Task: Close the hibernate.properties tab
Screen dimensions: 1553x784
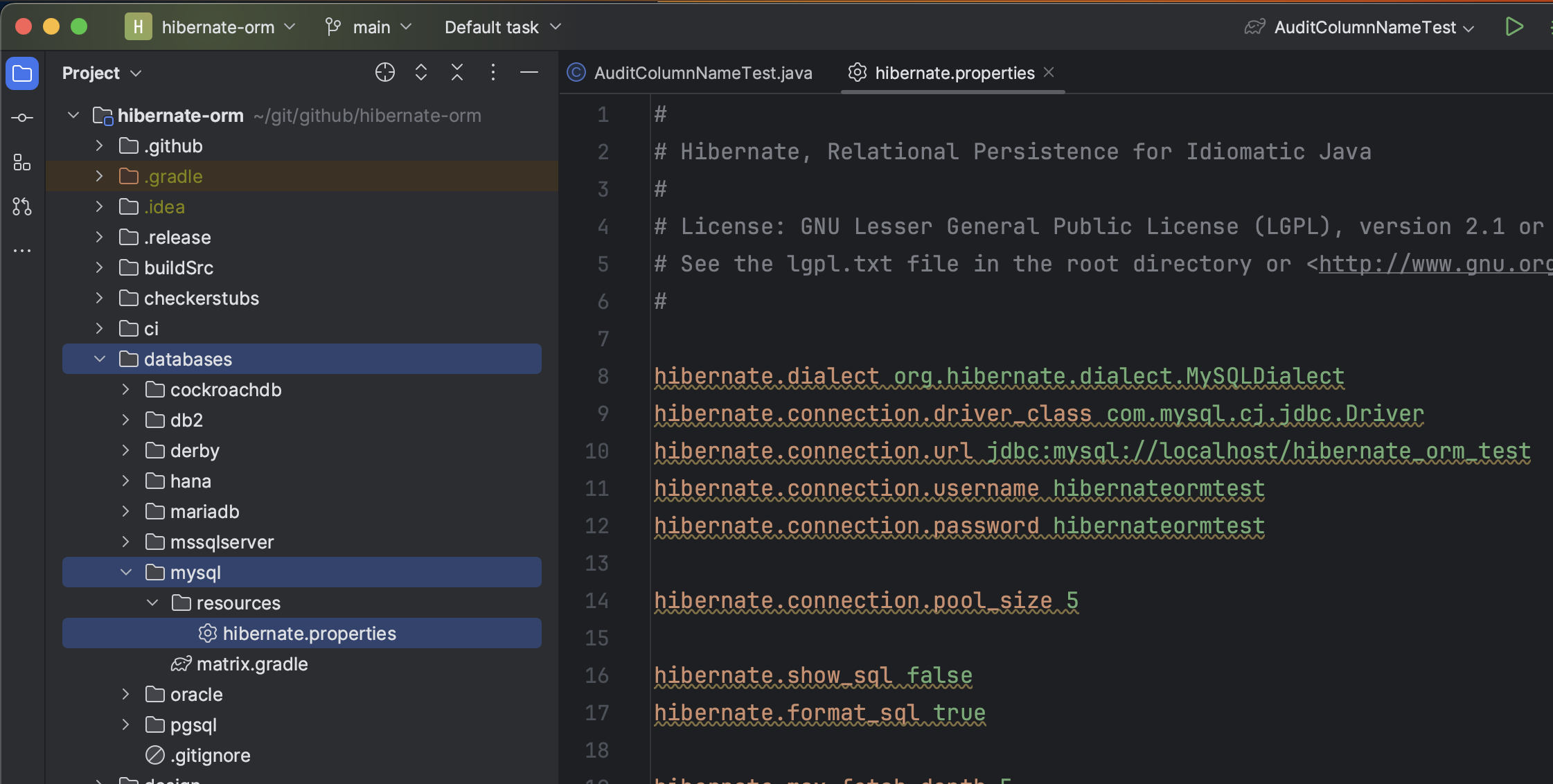Action: (x=1049, y=72)
